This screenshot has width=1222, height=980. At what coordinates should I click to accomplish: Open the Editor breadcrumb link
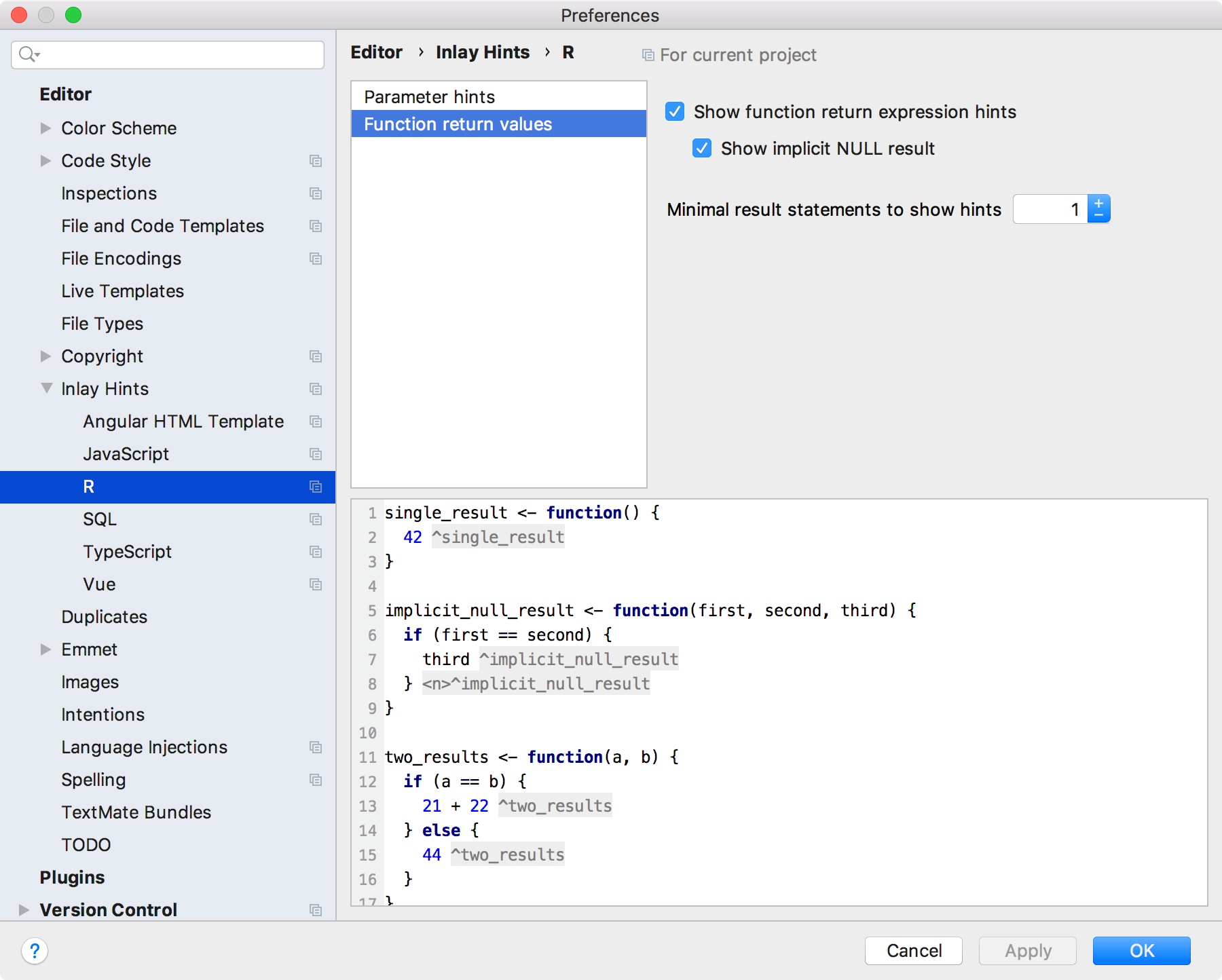click(x=376, y=52)
